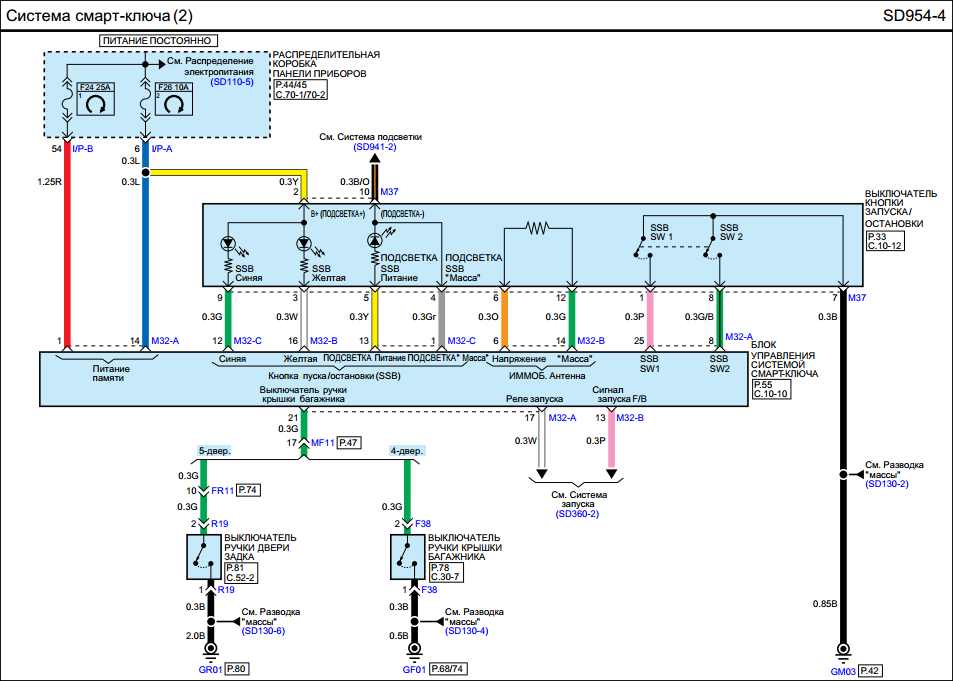This screenshot has height=681, width=953.
Task: Click the F26 10A fuse symbol
Action: pyautogui.click(x=176, y=102)
